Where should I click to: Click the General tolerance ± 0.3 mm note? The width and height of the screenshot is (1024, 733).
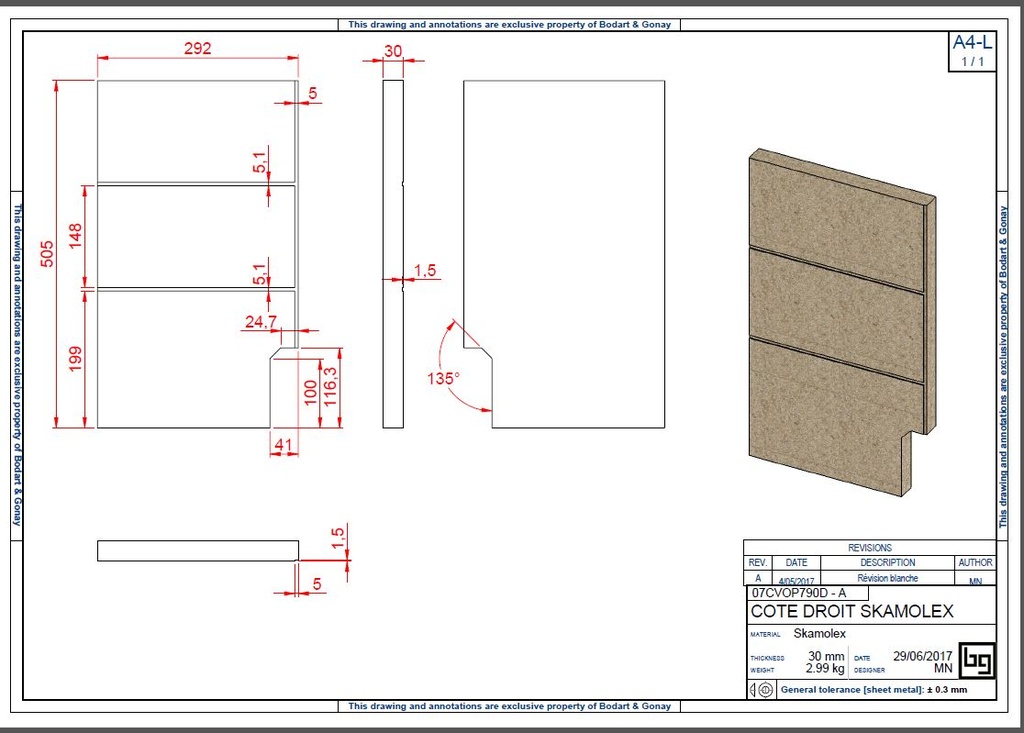tap(870, 690)
